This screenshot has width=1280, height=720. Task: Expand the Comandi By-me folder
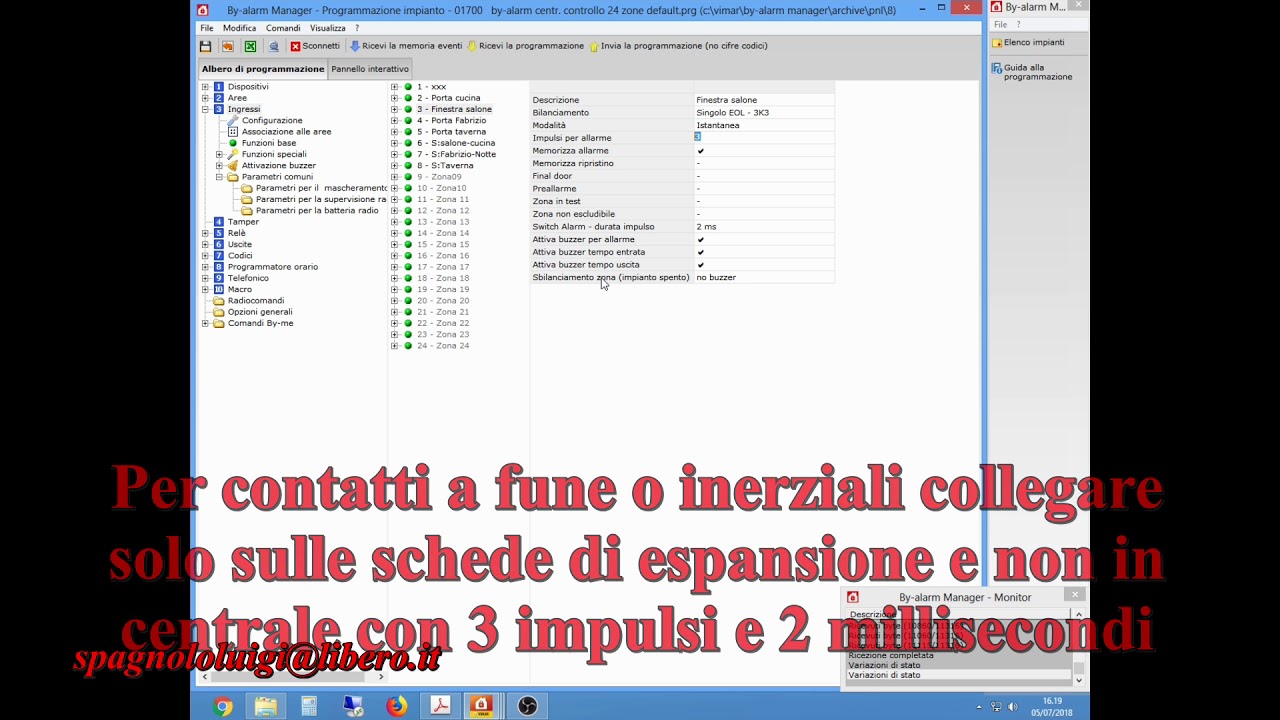[205, 323]
